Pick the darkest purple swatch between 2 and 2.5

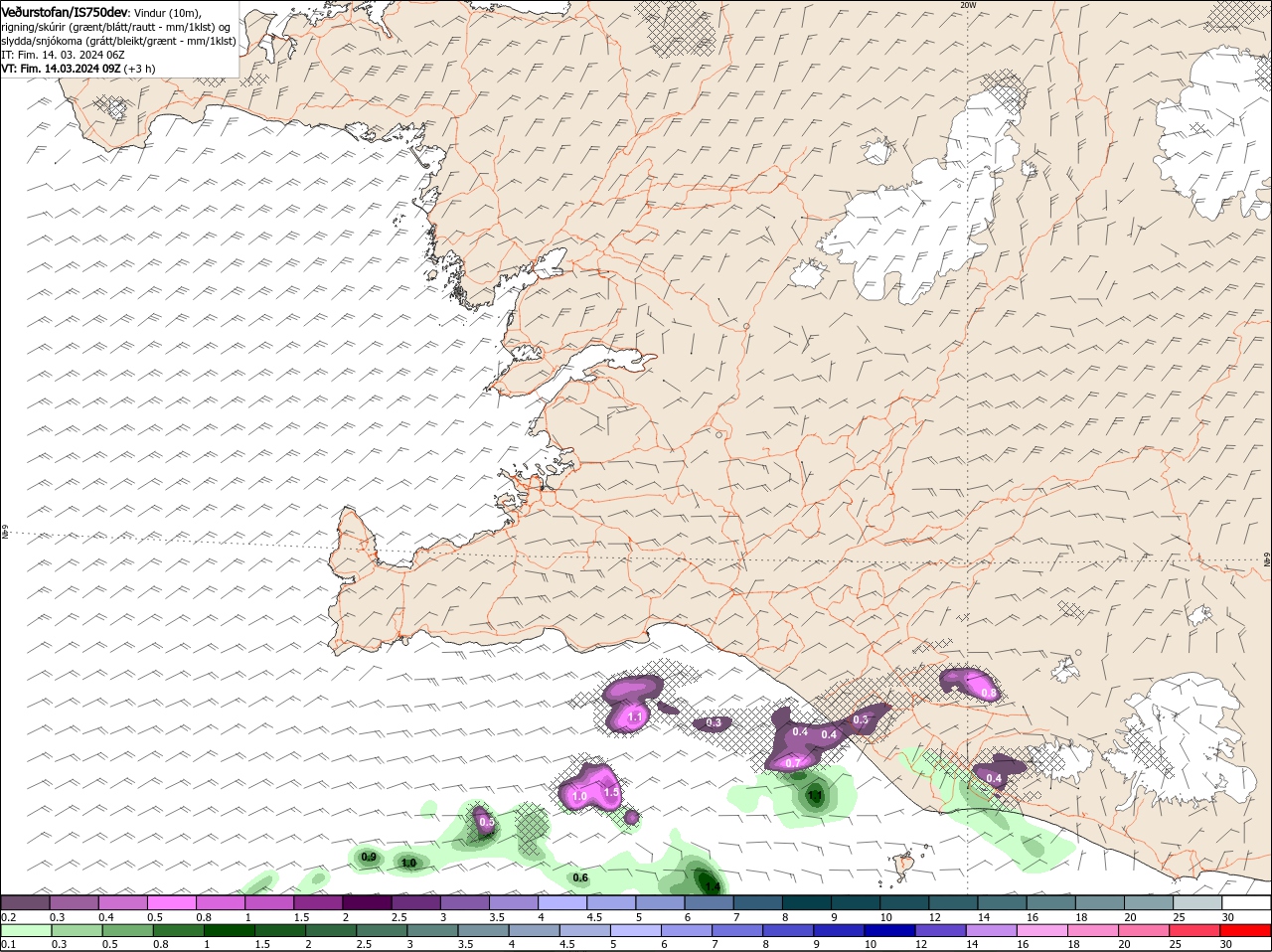tap(367, 902)
